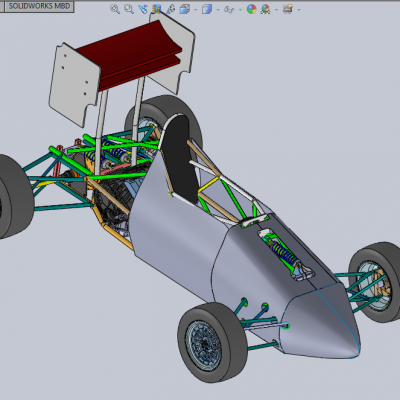Click the Zoom to Fit magnifier icon
Viewport: 400px width, 400px height.
tap(115, 9)
